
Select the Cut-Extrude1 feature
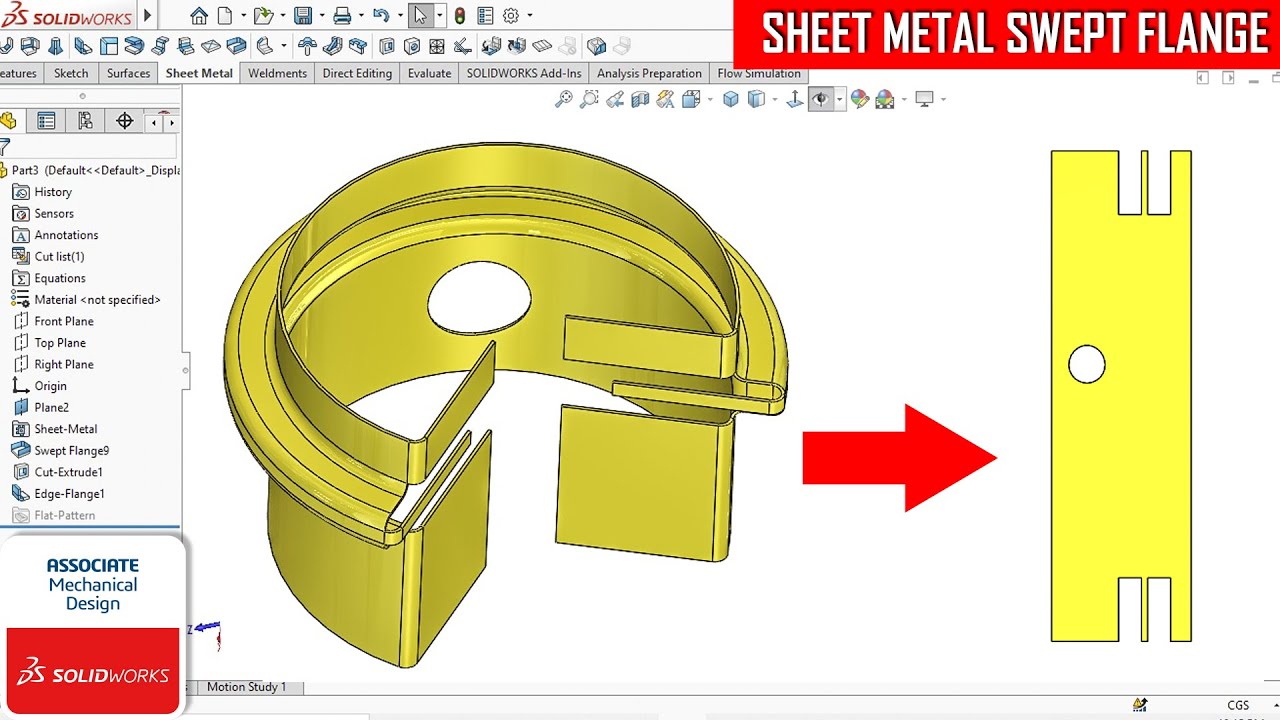click(x=68, y=472)
